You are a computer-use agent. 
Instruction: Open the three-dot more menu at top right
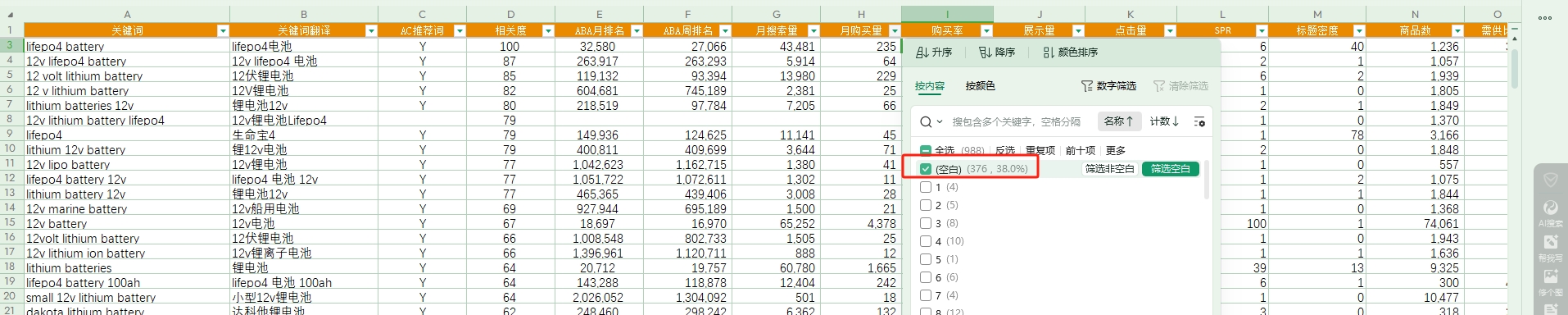coord(1545,17)
